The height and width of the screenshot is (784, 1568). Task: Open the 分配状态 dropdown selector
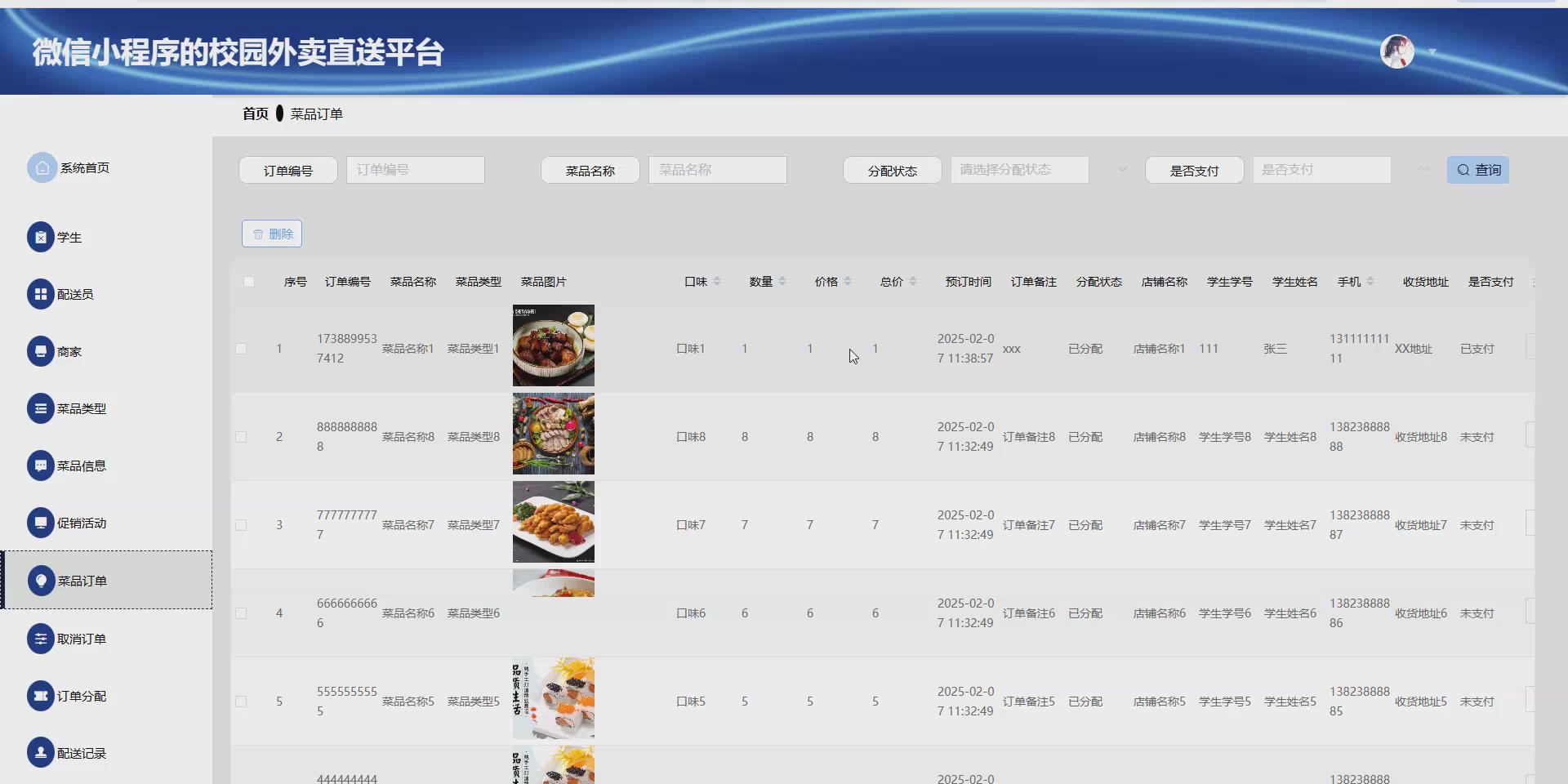point(1019,170)
